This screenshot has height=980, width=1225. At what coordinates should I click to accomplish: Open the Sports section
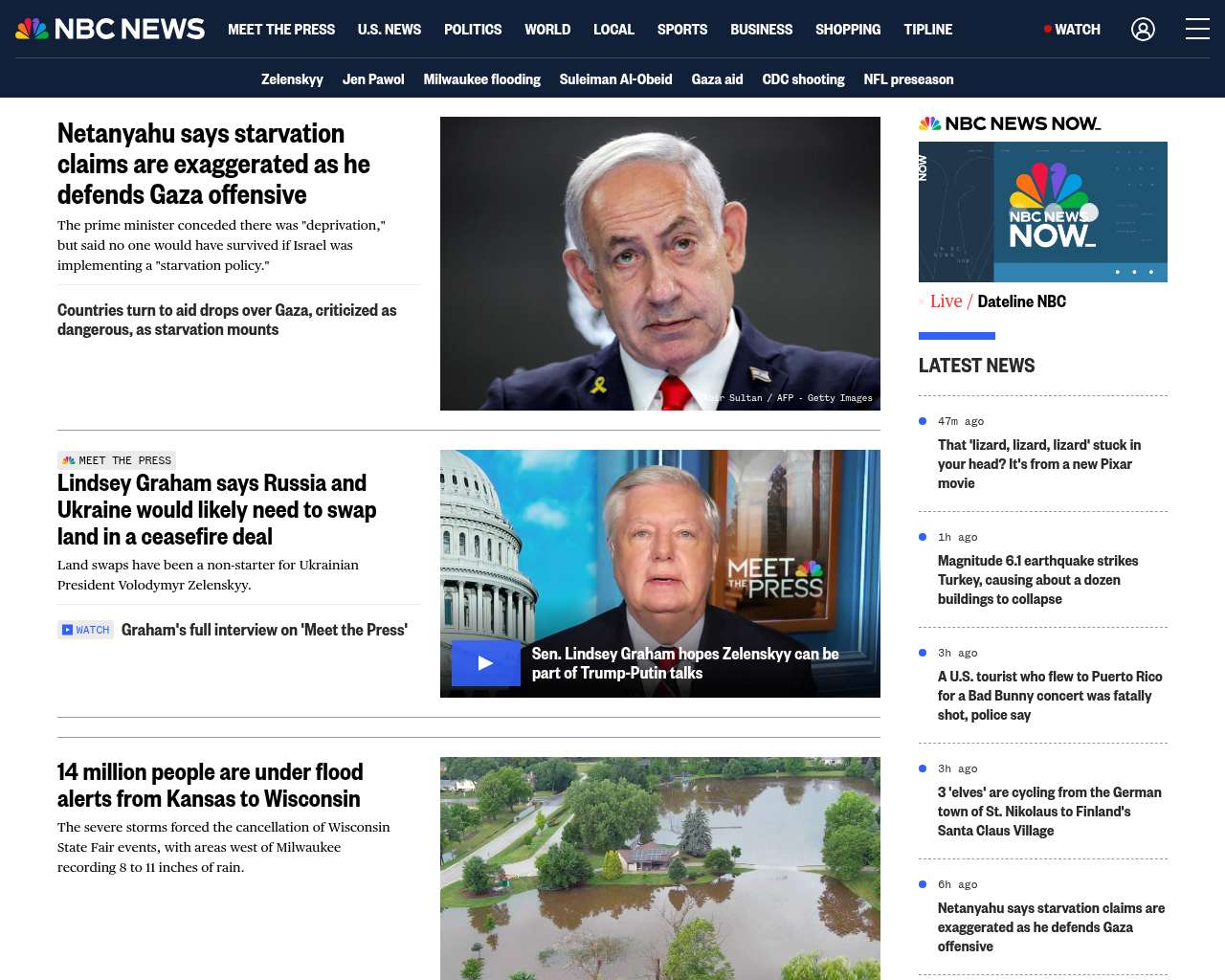point(682,30)
